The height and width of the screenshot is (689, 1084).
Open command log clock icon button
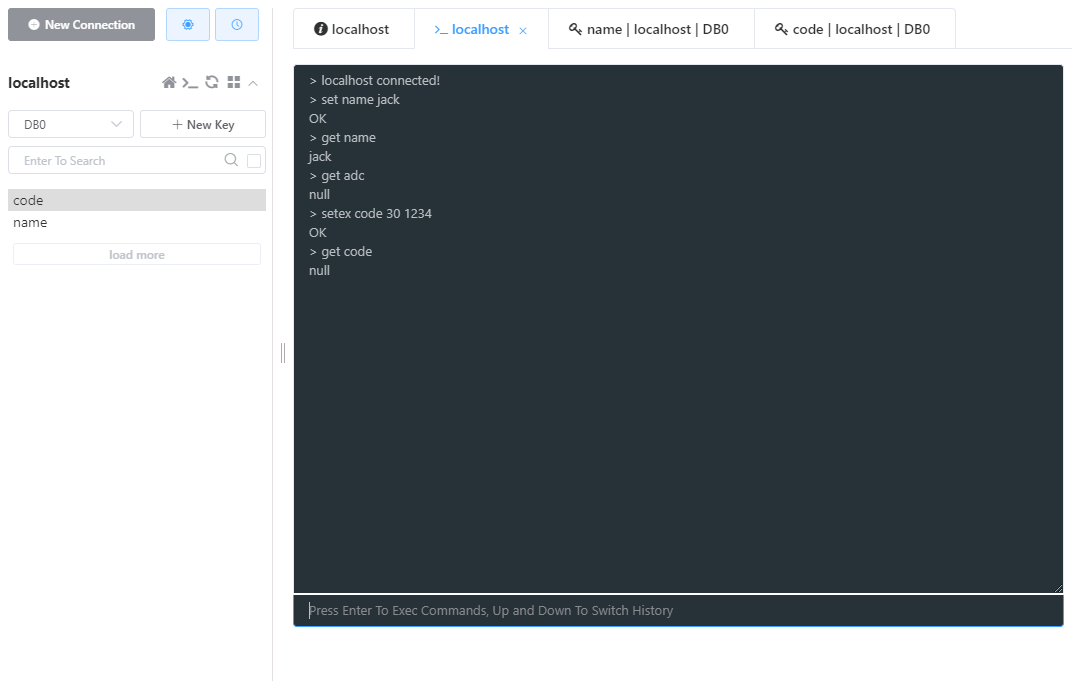[237, 25]
